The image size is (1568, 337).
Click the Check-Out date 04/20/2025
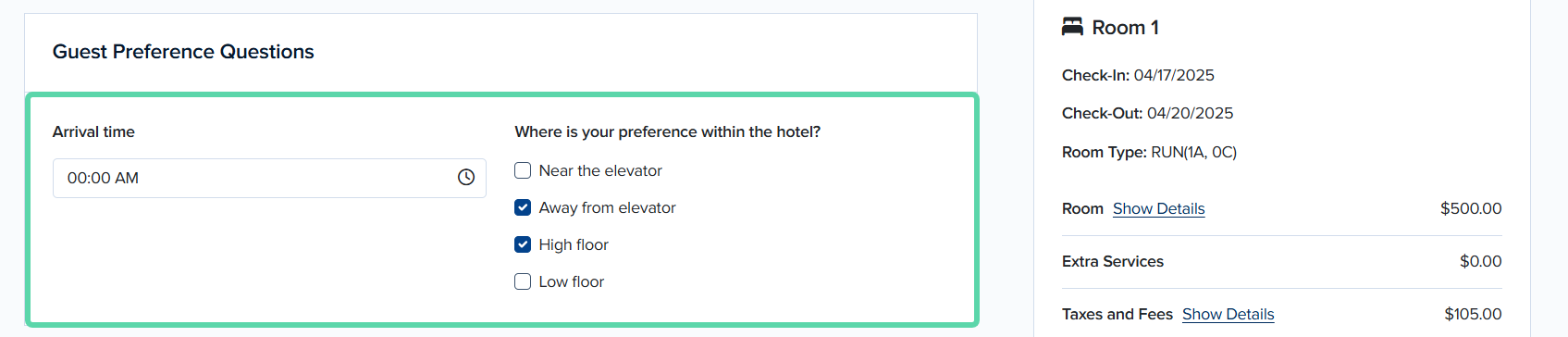point(1190,113)
